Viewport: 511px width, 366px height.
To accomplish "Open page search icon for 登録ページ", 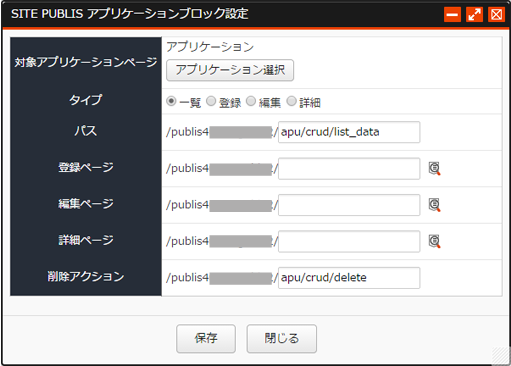I will tap(434, 168).
